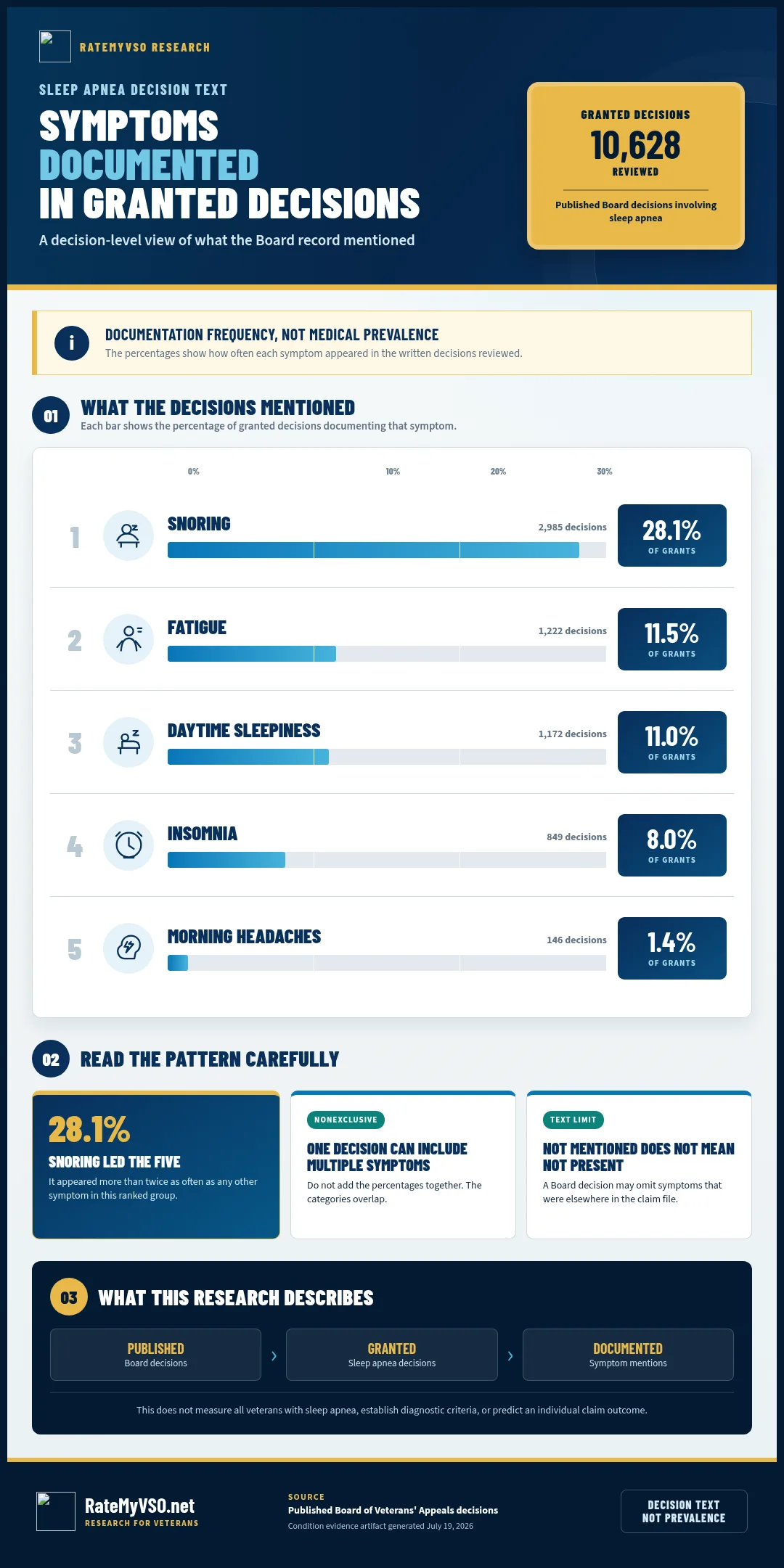Screen dimensions: 784x1568
Task: Click the Fatigue percentage bar
Action: [387, 654]
